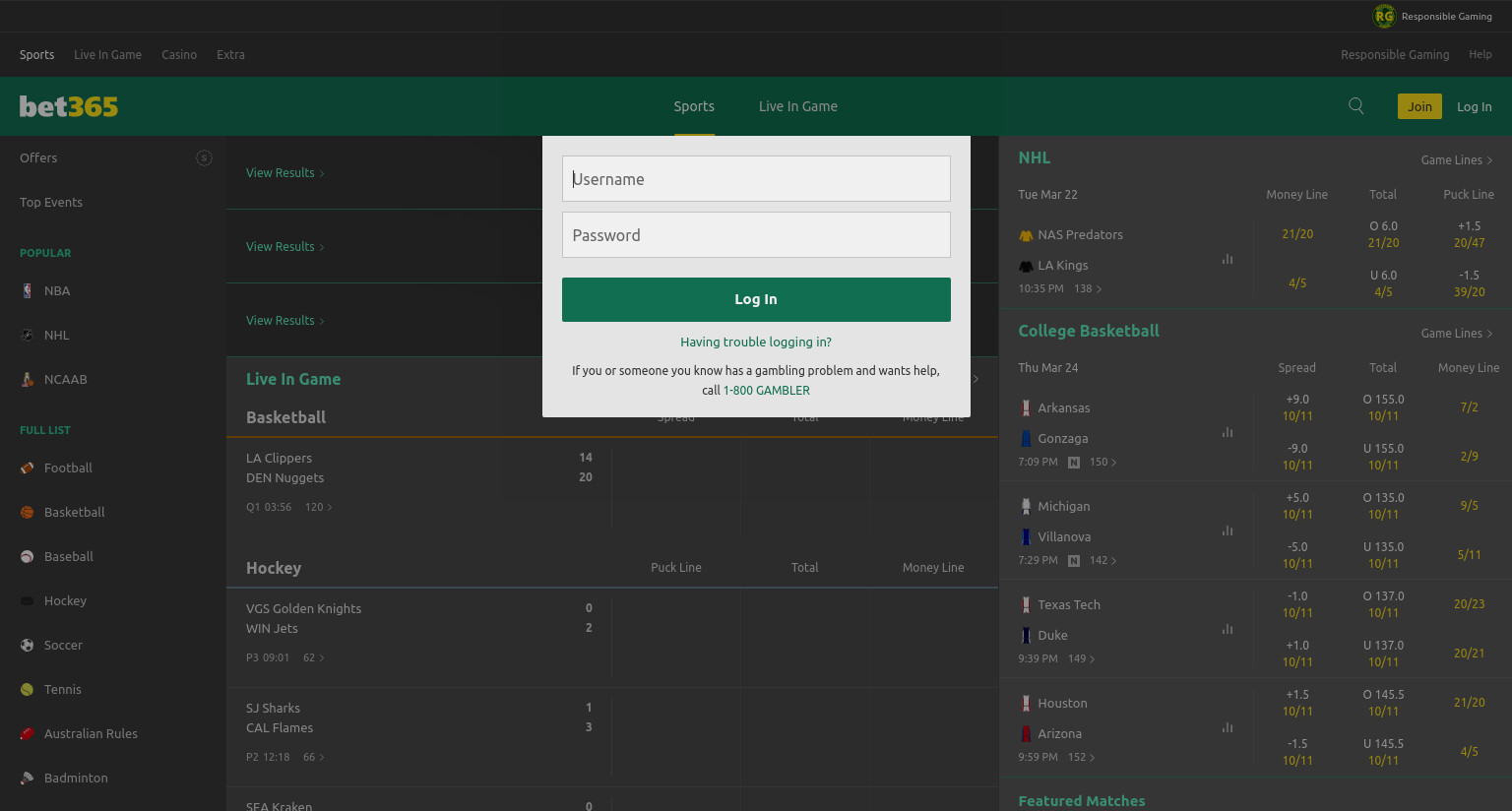Select the NBA sidebar icon
Image resolution: width=1512 pixels, height=811 pixels.
27,290
